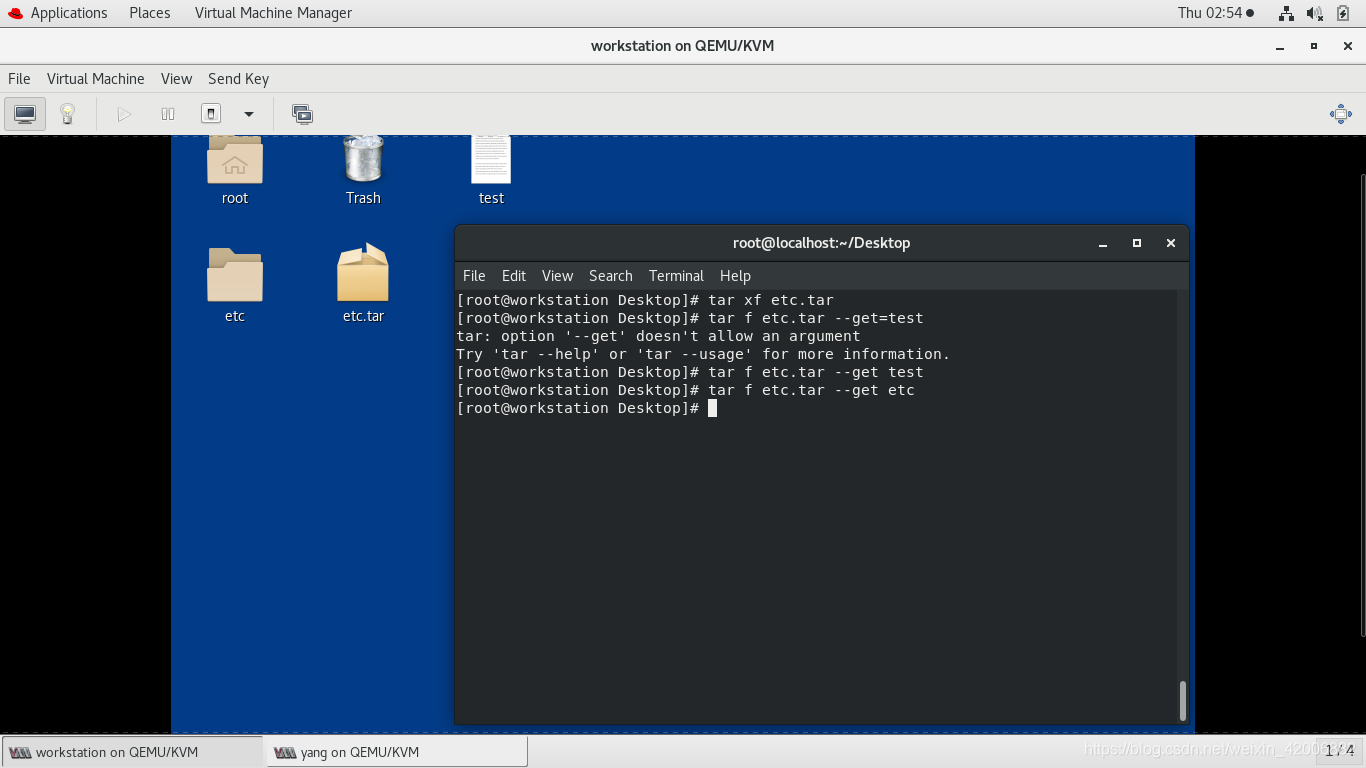Open the terminal's File menu
The height and width of the screenshot is (768, 1366).
pyautogui.click(x=474, y=276)
